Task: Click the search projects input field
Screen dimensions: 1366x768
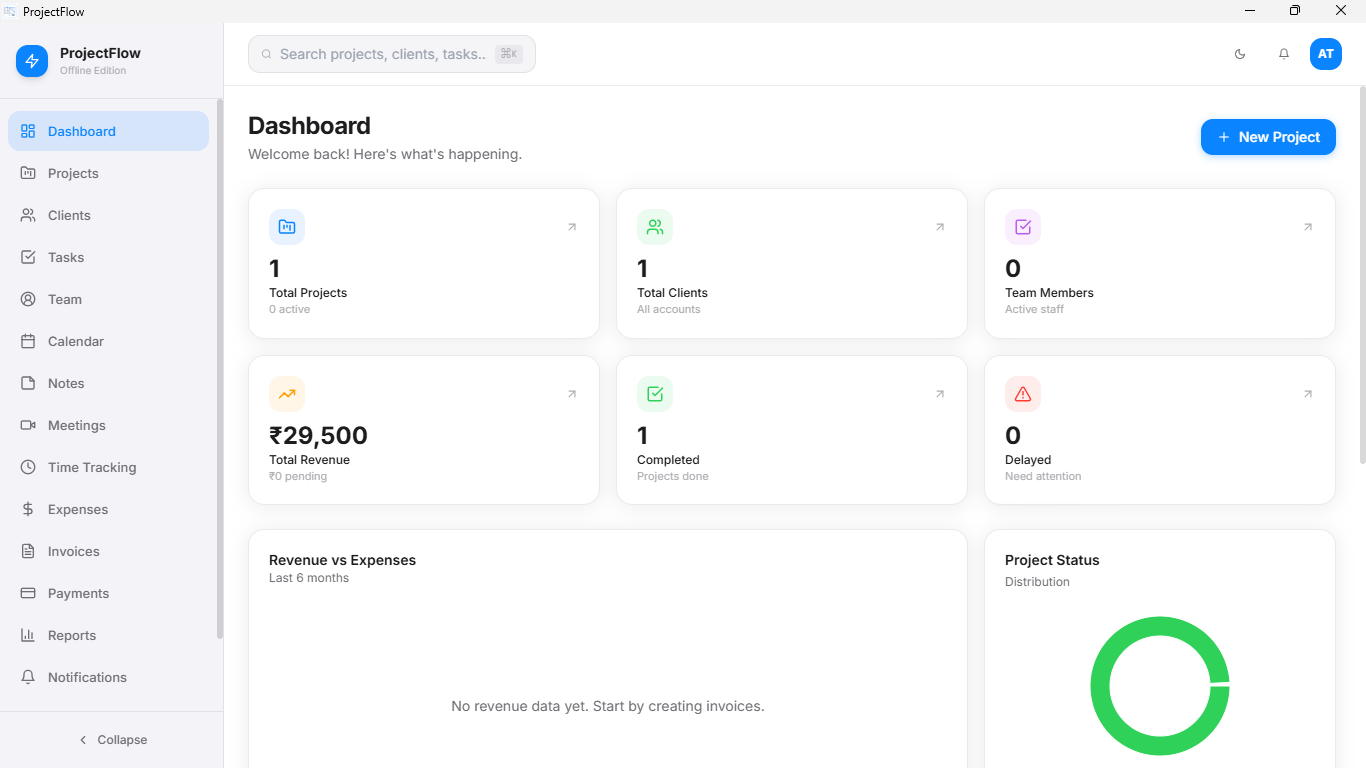Action: point(392,54)
